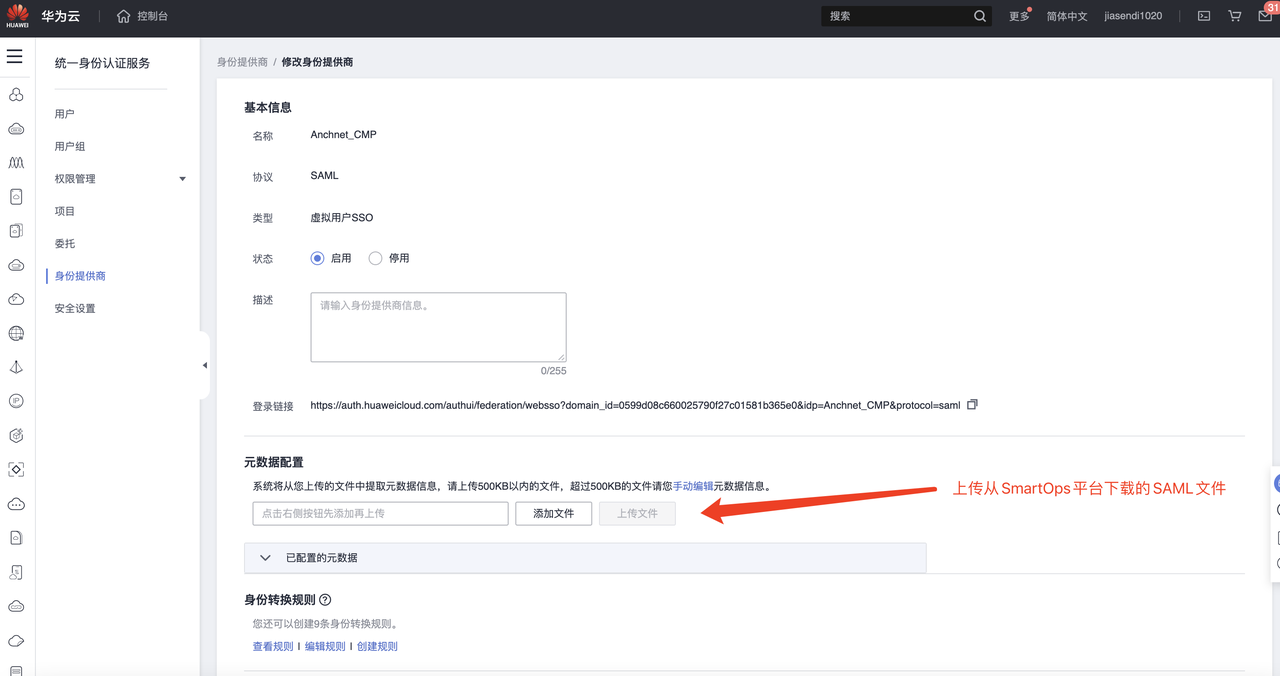Click the home icon beside 控制台
1280x676 pixels.
pos(123,16)
